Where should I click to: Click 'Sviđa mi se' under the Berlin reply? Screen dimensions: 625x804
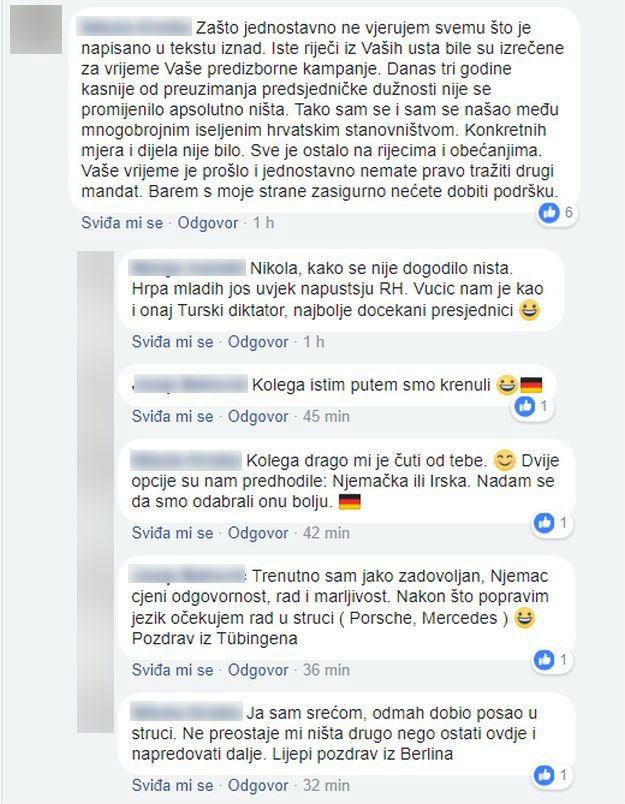pyautogui.click(x=172, y=786)
